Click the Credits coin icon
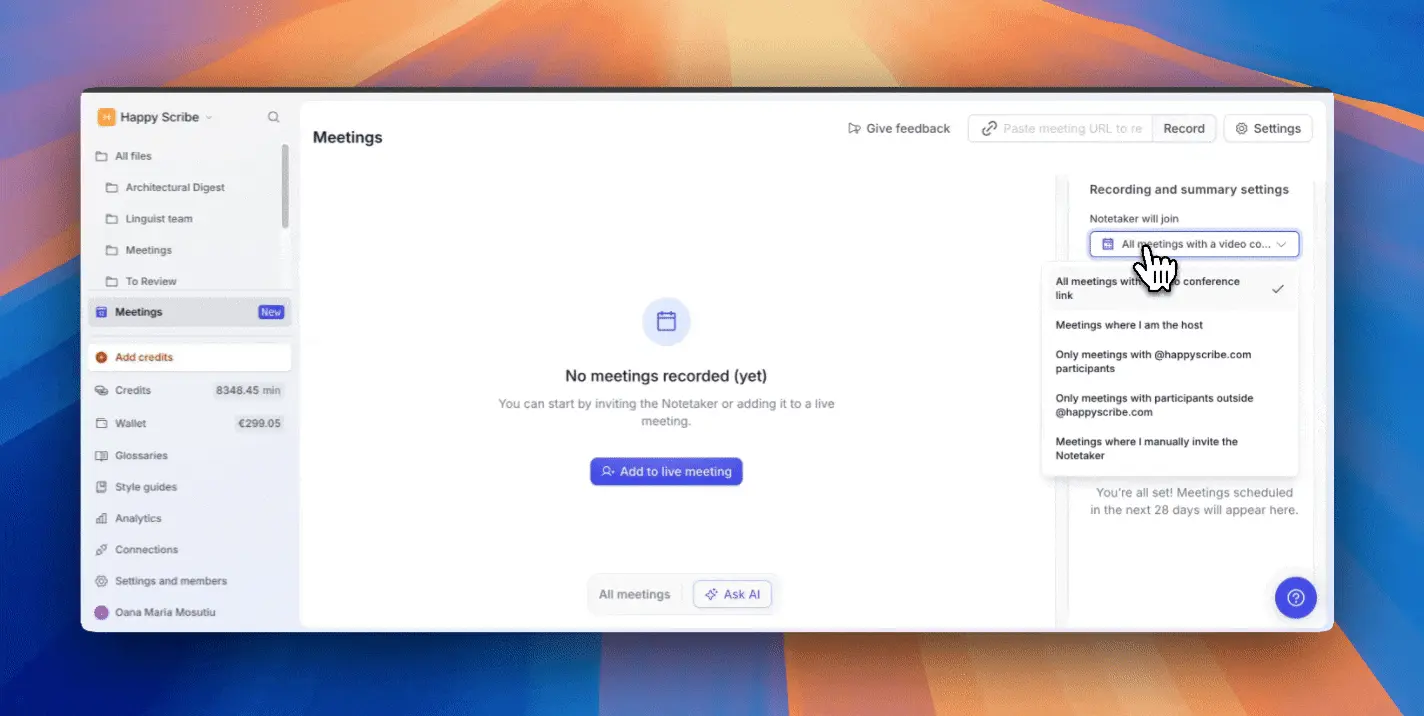Viewport: 1424px width, 716px height. [x=101, y=390]
